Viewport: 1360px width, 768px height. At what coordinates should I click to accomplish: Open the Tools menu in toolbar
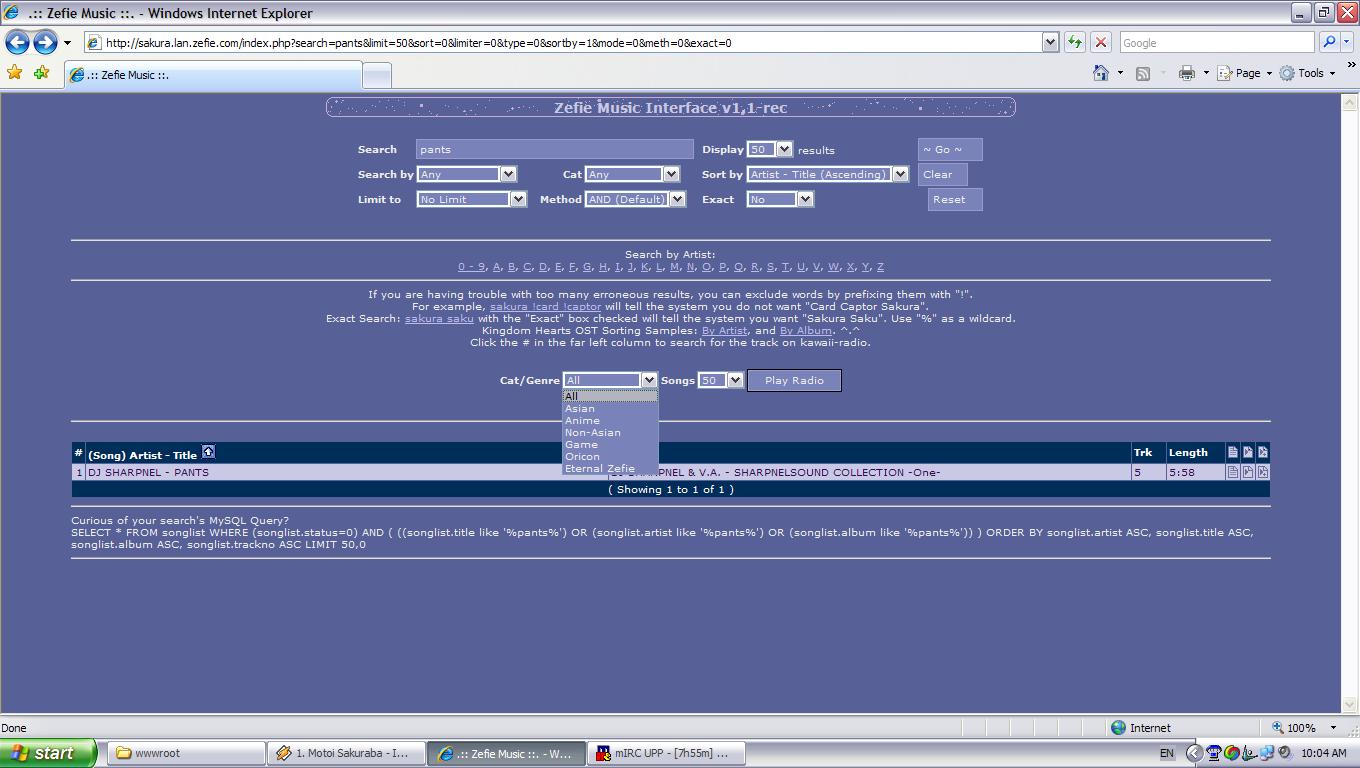1310,73
